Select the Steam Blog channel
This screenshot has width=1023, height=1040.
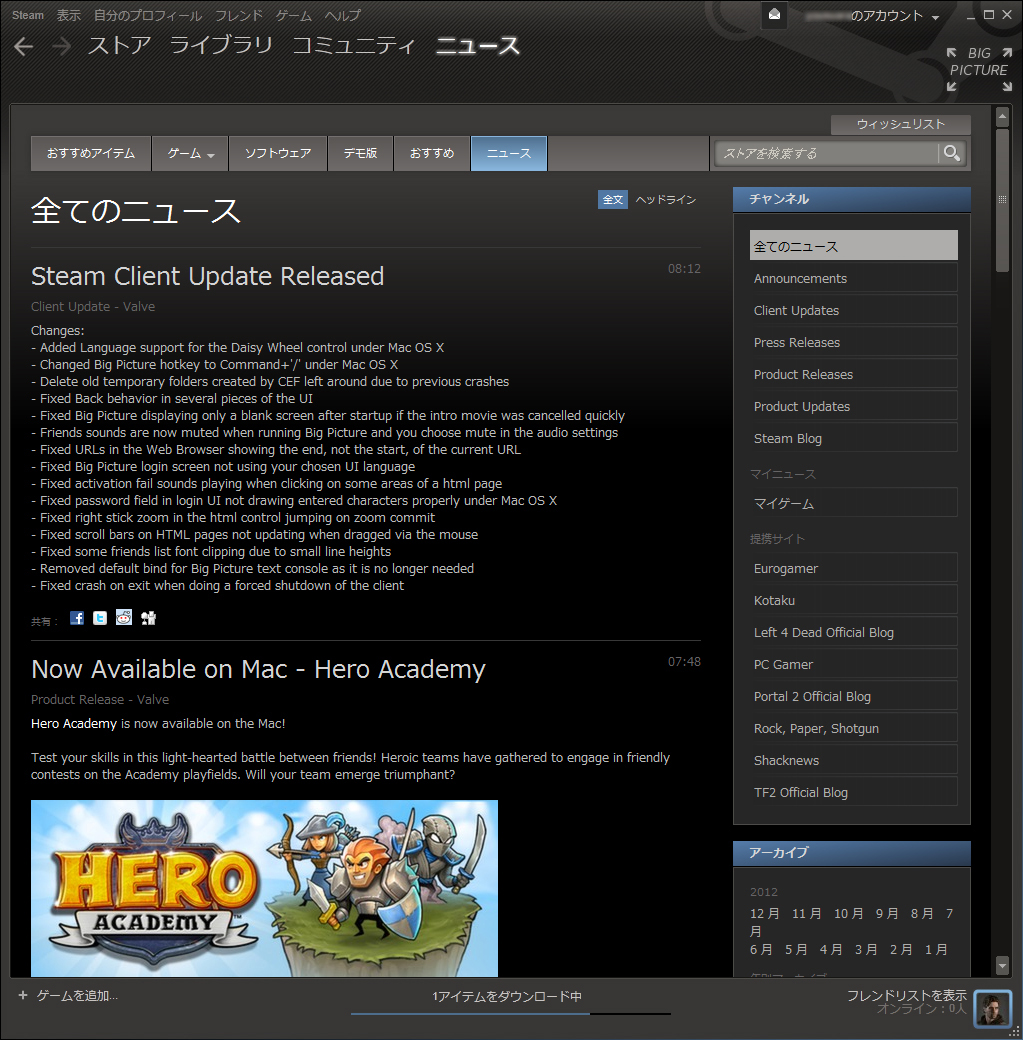point(853,438)
